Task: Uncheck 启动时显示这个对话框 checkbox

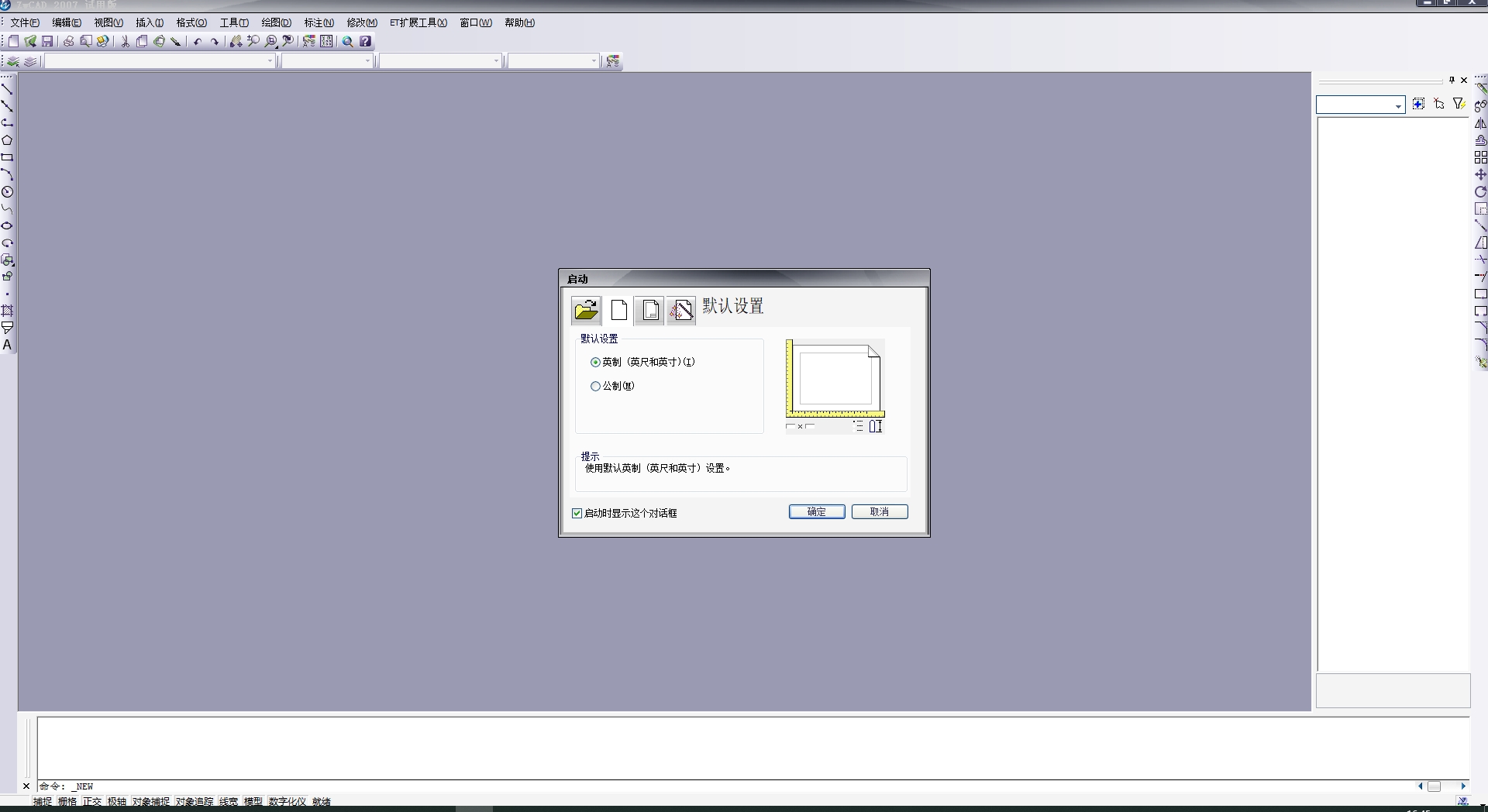Action: pos(577,513)
